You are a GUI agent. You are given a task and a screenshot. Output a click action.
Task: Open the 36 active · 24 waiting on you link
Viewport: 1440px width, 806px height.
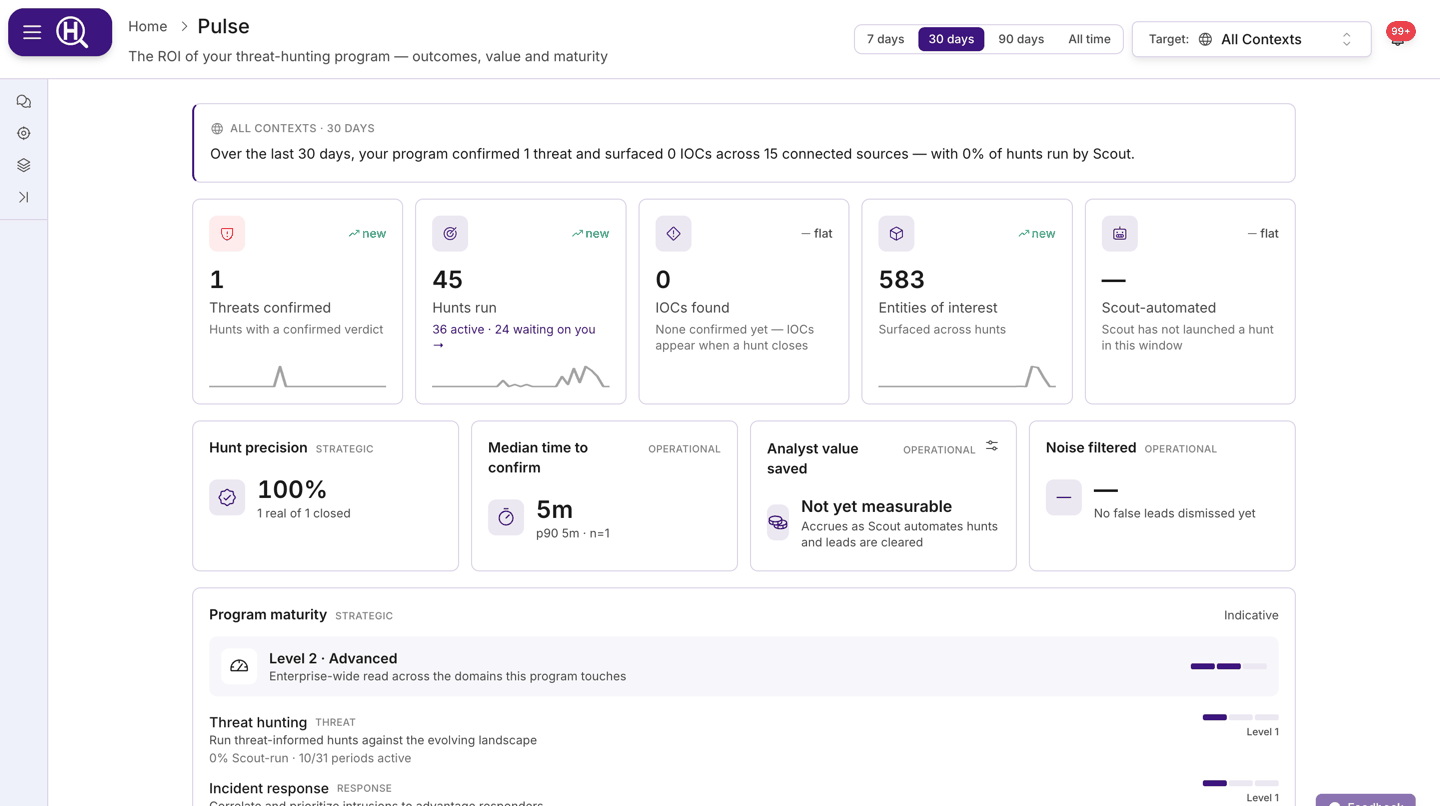click(x=514, y=337)
